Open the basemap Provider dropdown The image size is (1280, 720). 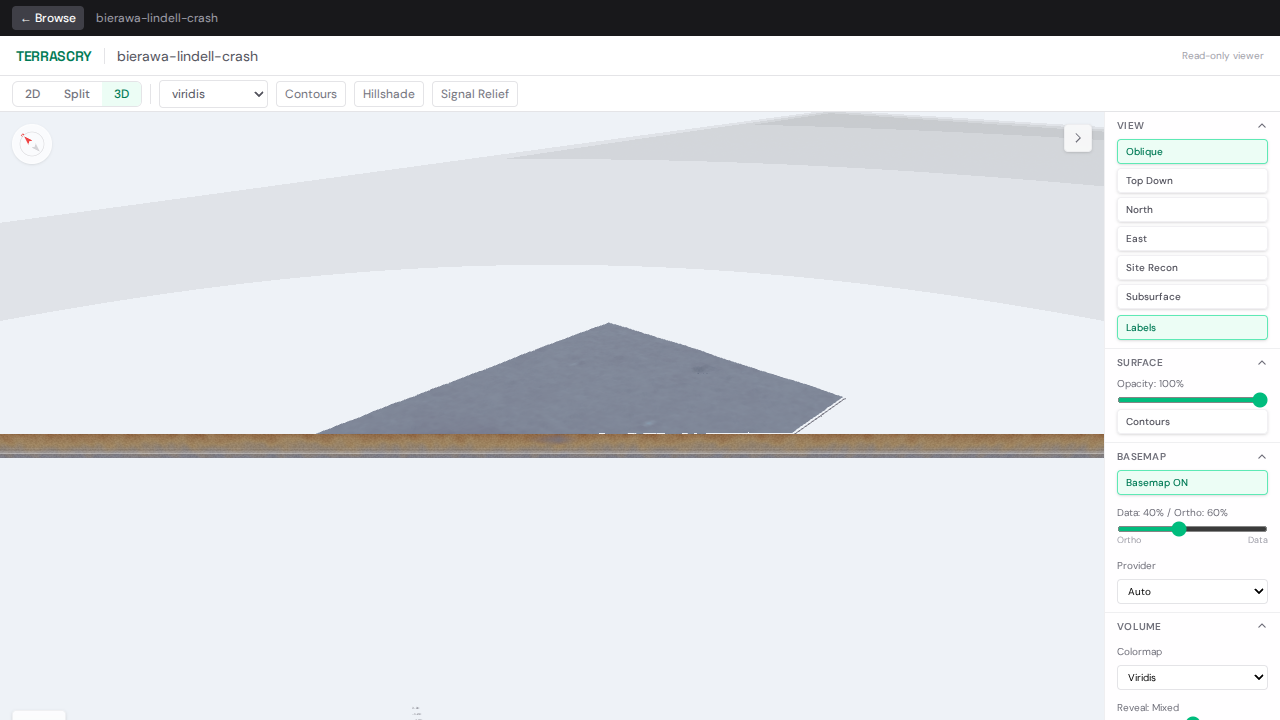click(1192, 591)
